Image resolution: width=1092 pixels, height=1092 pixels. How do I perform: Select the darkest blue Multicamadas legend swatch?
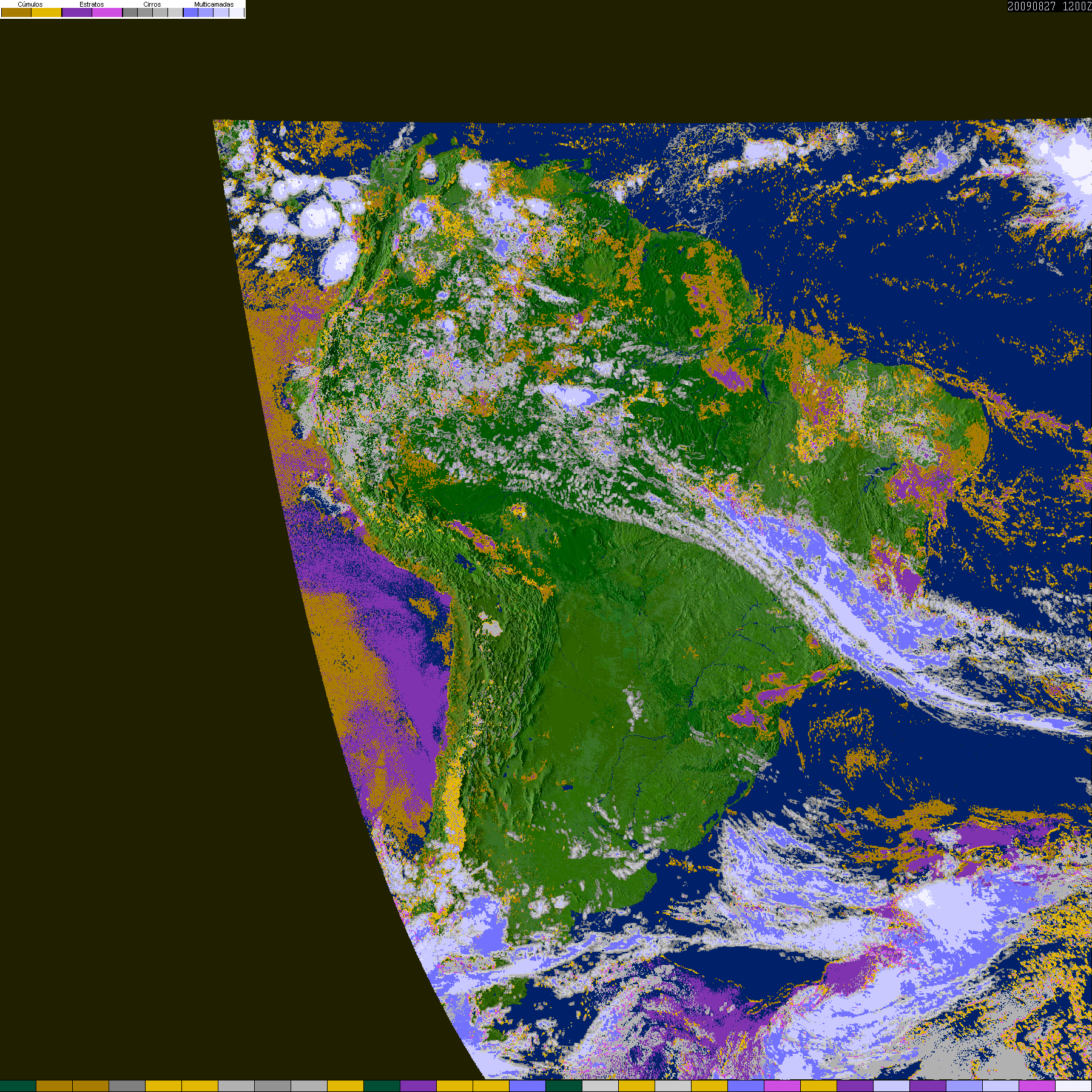190,12
